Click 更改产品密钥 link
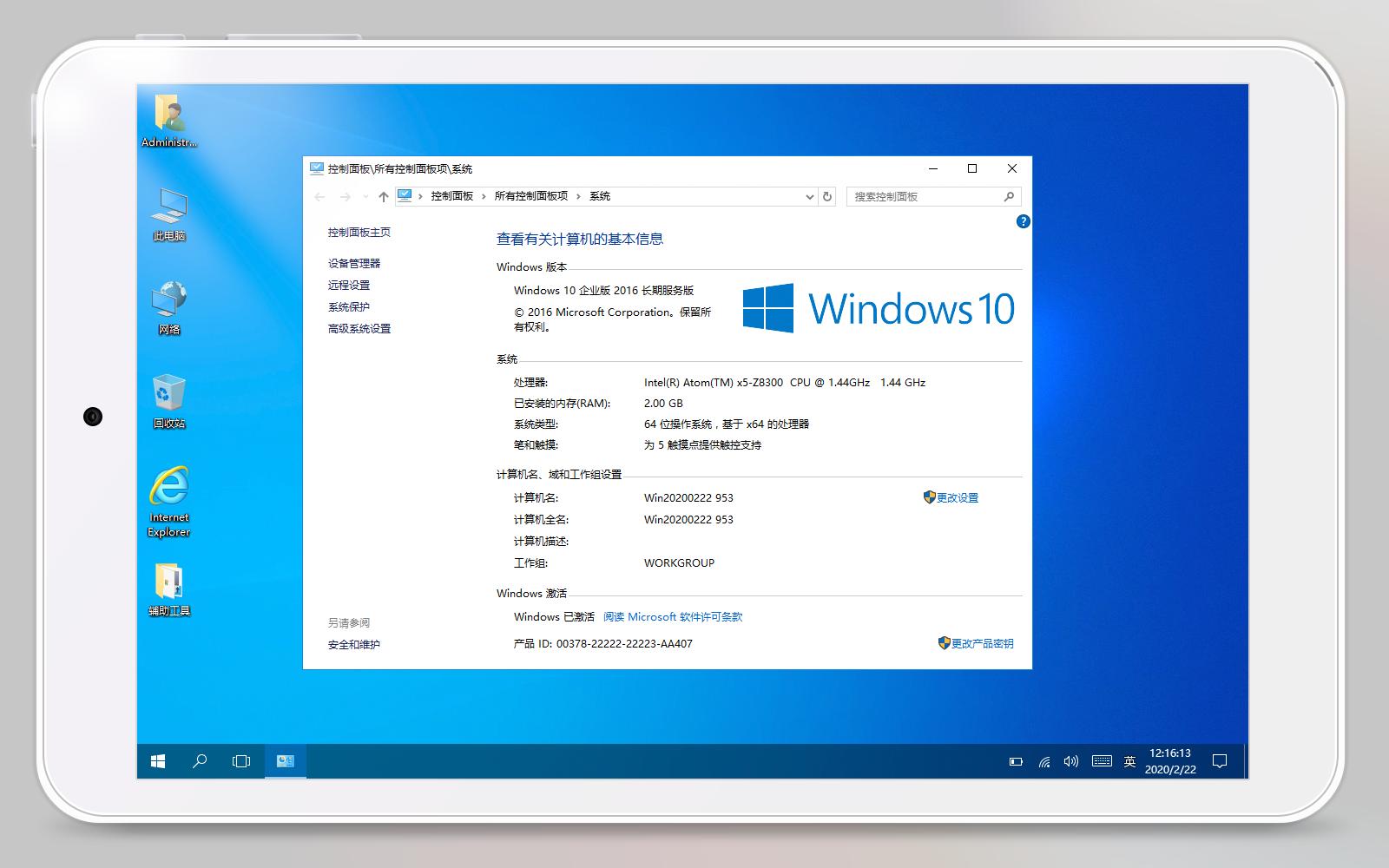 pos(984,644)
